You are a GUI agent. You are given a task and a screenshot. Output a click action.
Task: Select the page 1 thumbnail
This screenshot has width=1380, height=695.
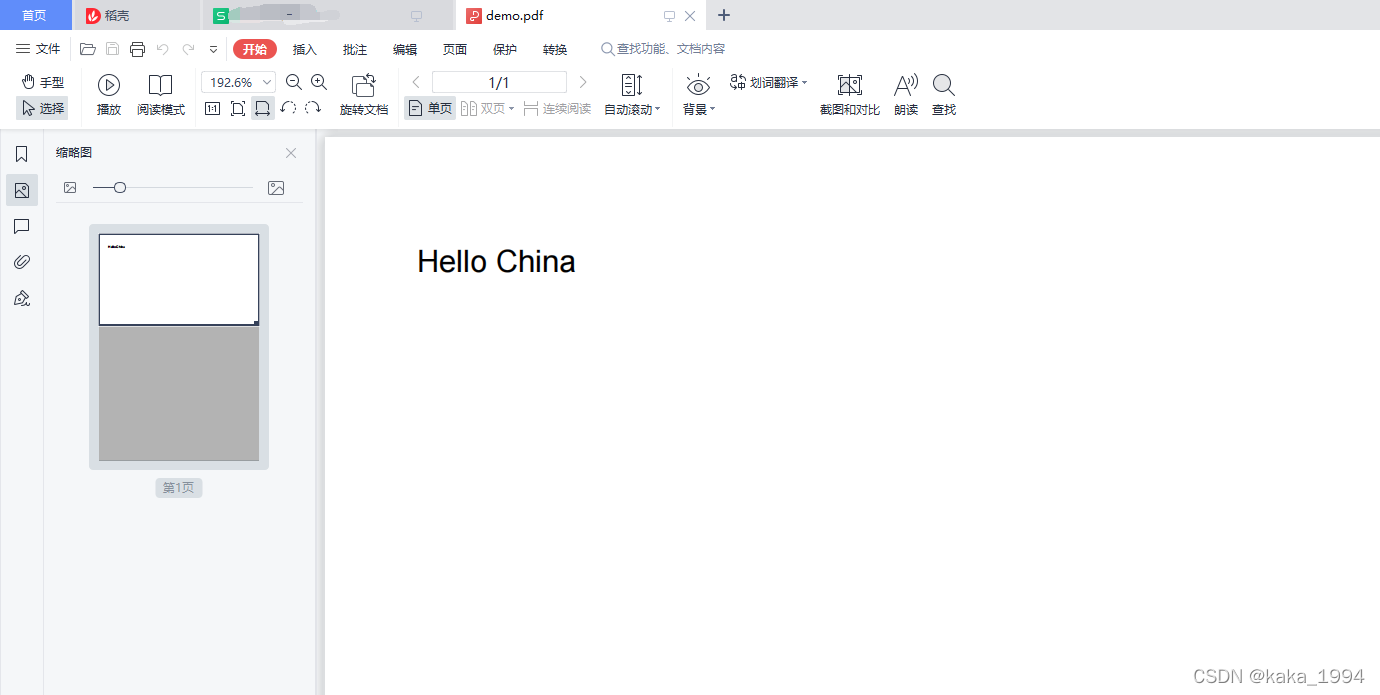pyautogui.click(x=178, y=345)
